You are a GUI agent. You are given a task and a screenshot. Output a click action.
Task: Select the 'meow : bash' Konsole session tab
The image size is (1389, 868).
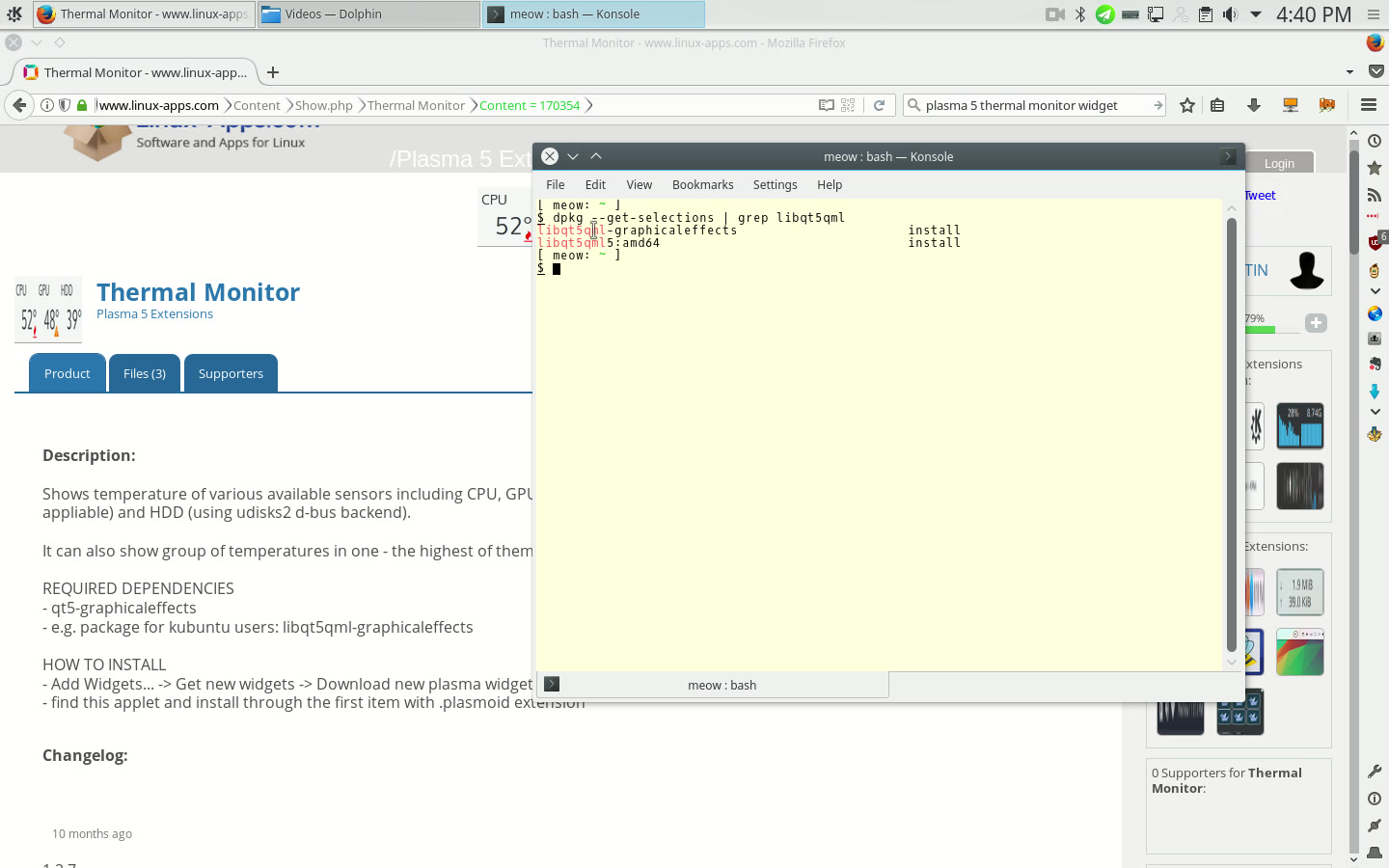(x=712, y=685)
